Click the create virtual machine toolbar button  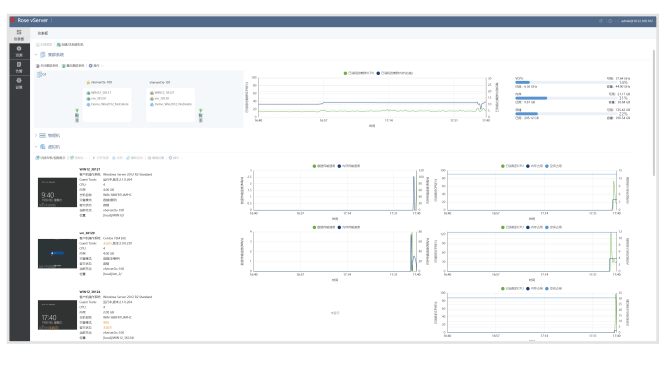(x=71, y=45)
